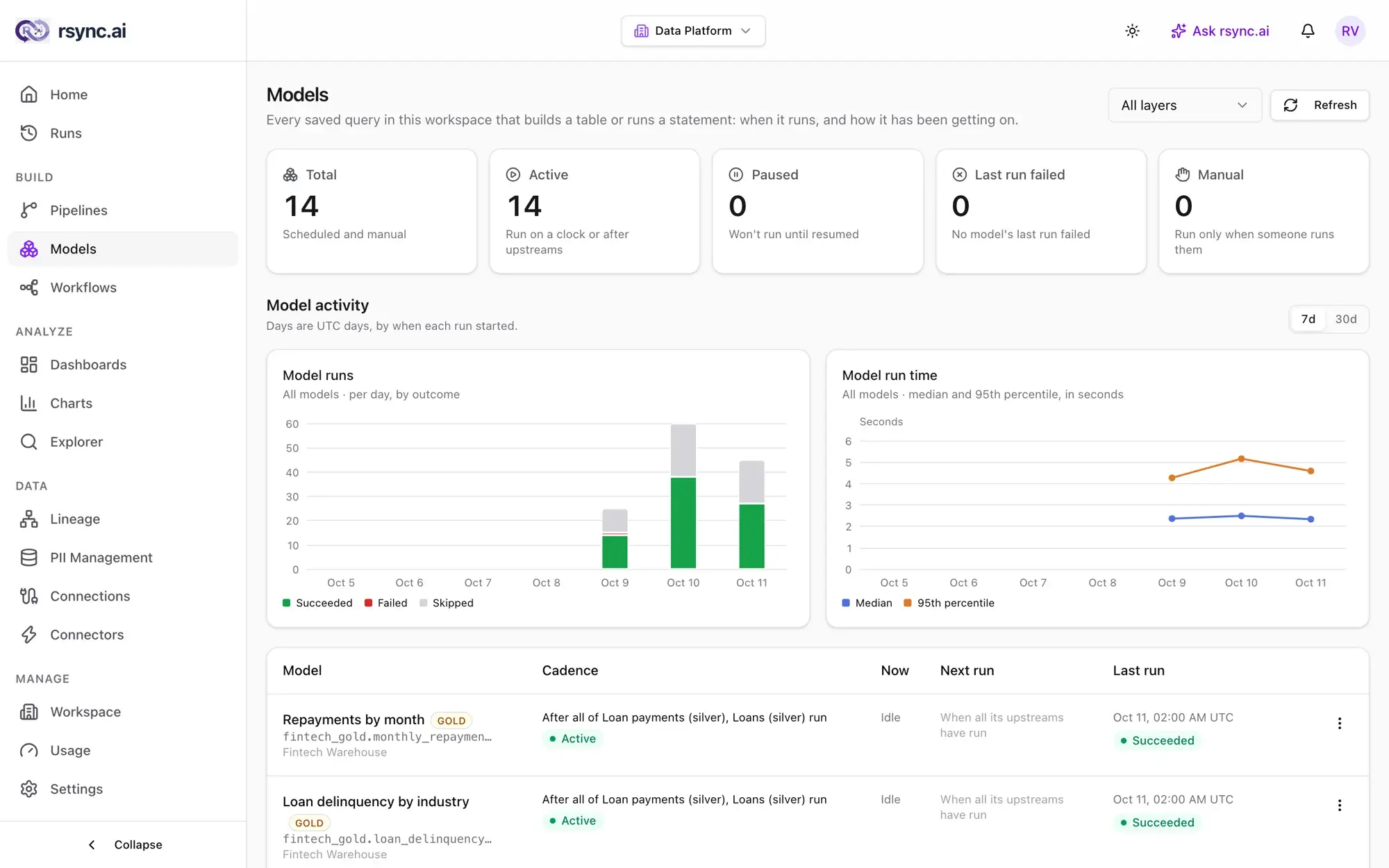Click the rsync.ai logo icon
1389x868 pixels.
click(32, 31)
